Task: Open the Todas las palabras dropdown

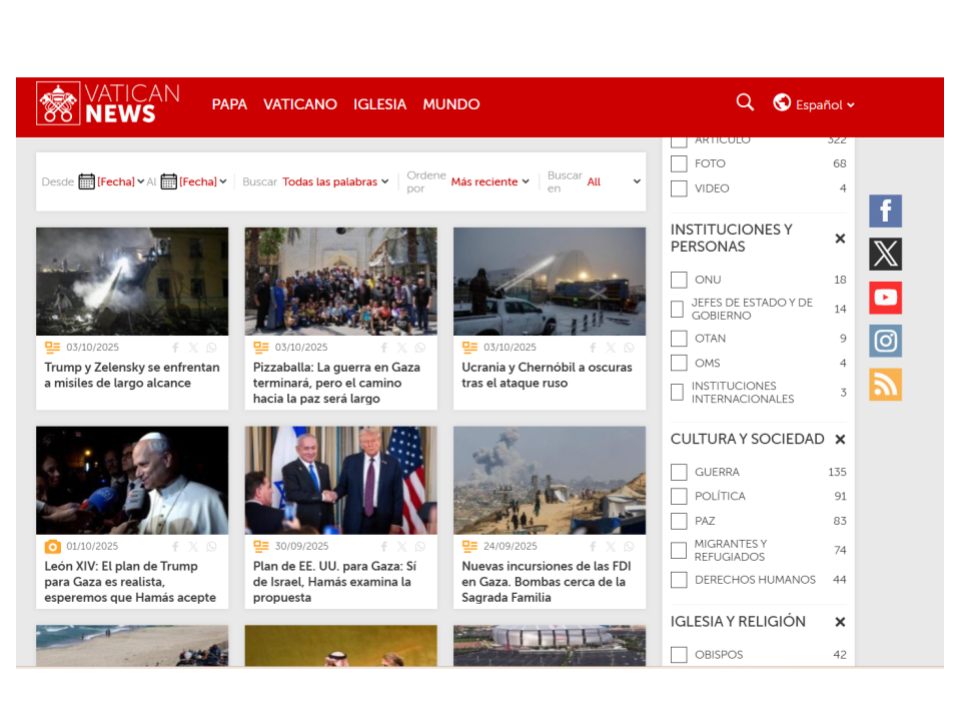Action: (x=335, y=182)
